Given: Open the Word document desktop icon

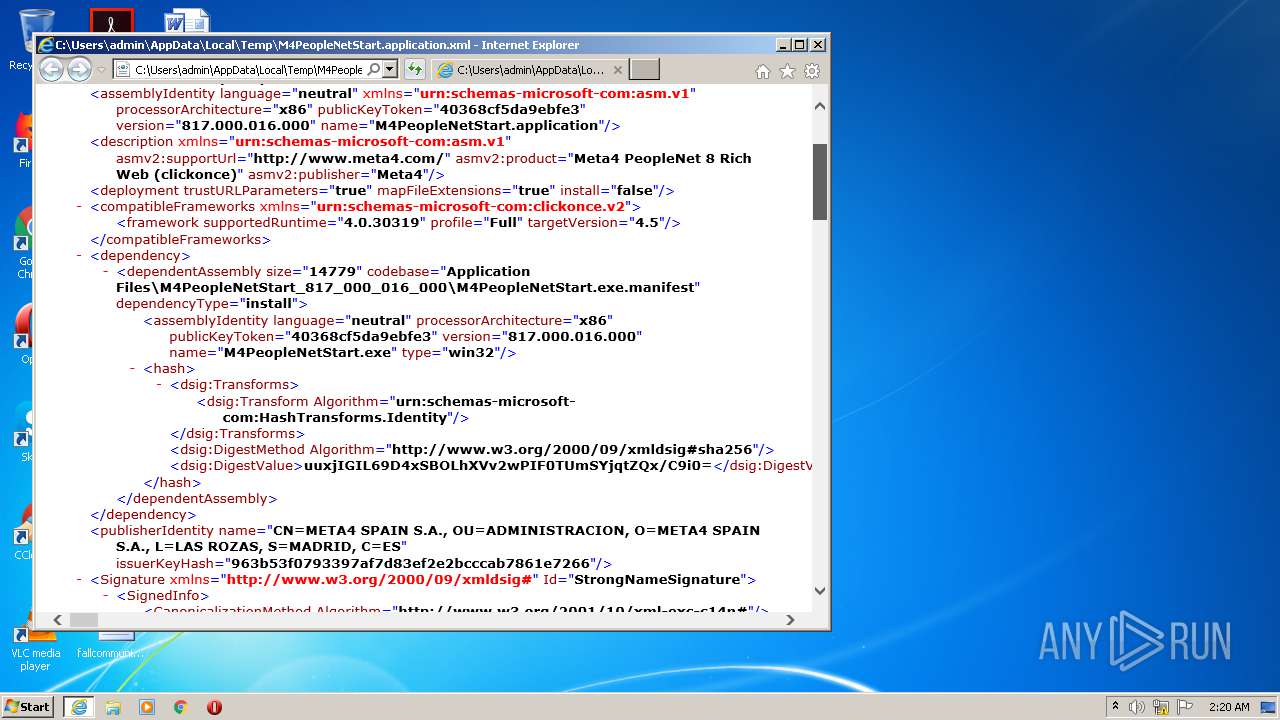Looking at the screenshot, I should click(x=187, y=20).
